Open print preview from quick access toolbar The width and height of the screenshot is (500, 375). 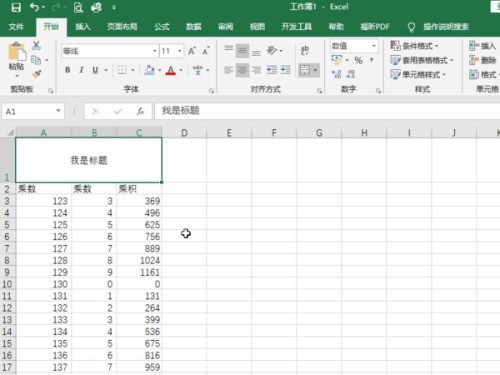coord(78,7)
